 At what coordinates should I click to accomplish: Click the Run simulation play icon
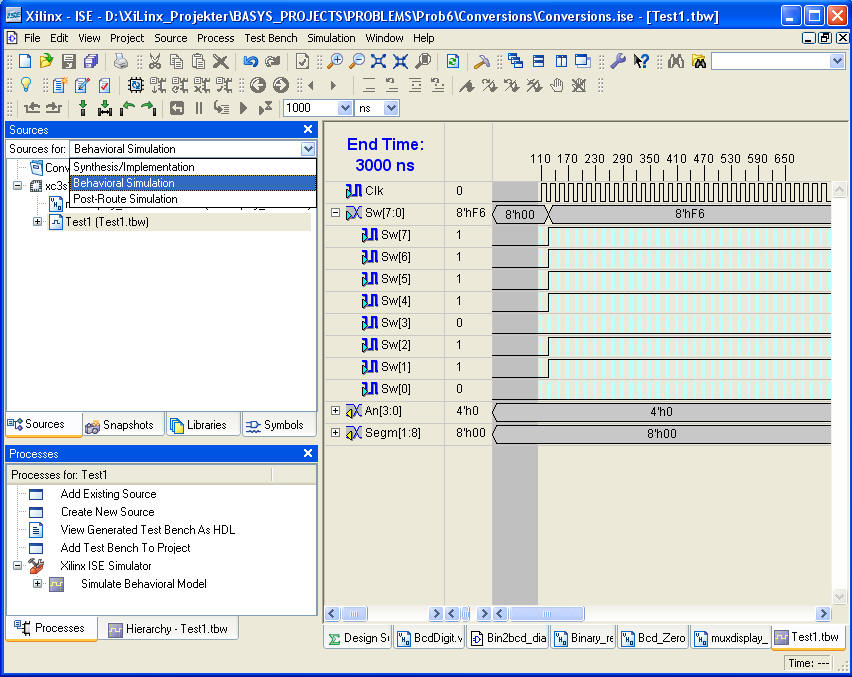pyautogui.click(x=243, y=108)
